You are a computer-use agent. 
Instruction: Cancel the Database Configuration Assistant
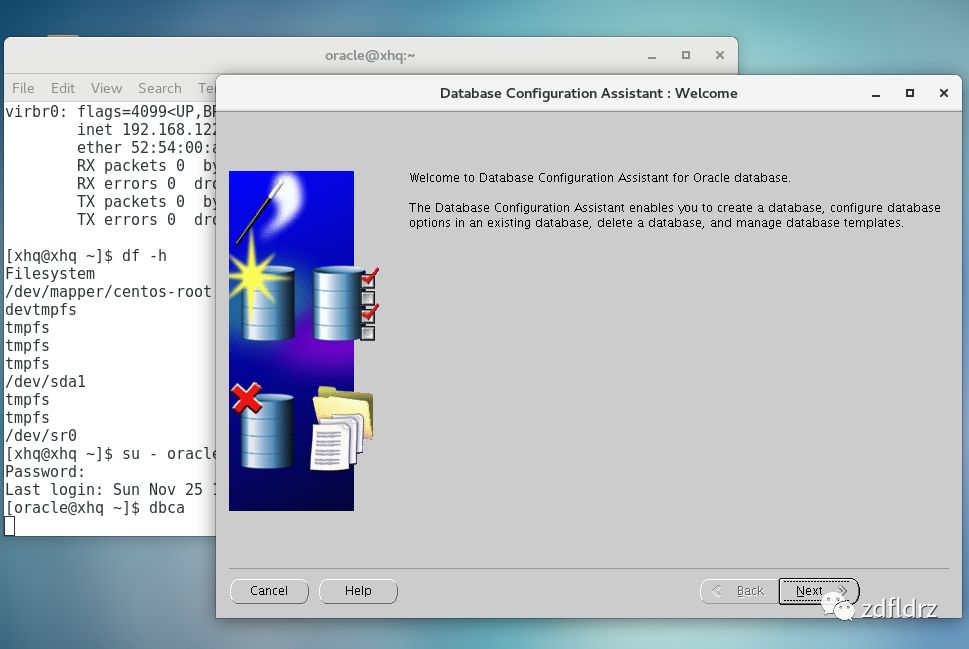269,591
